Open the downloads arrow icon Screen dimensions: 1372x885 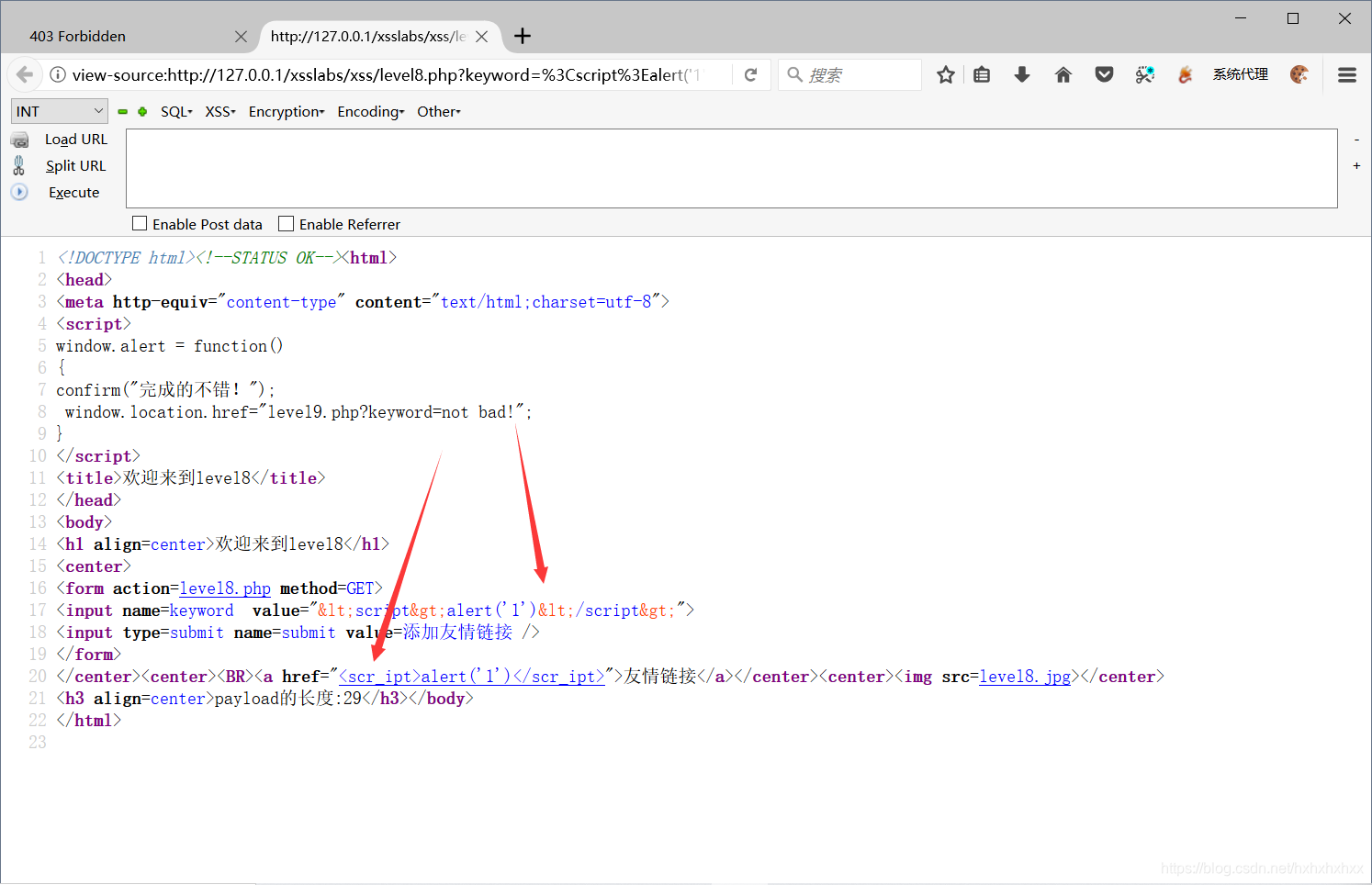[1022, 75]
